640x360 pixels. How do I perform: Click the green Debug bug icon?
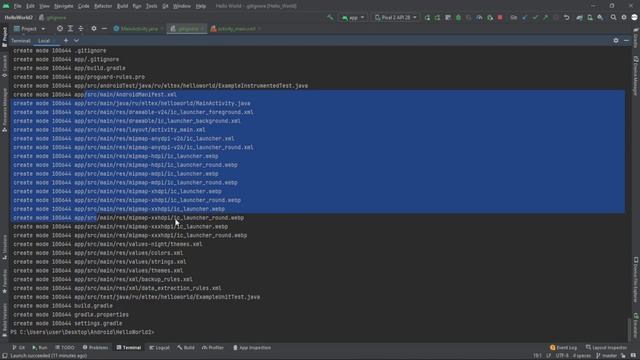[x=458, y=18]
